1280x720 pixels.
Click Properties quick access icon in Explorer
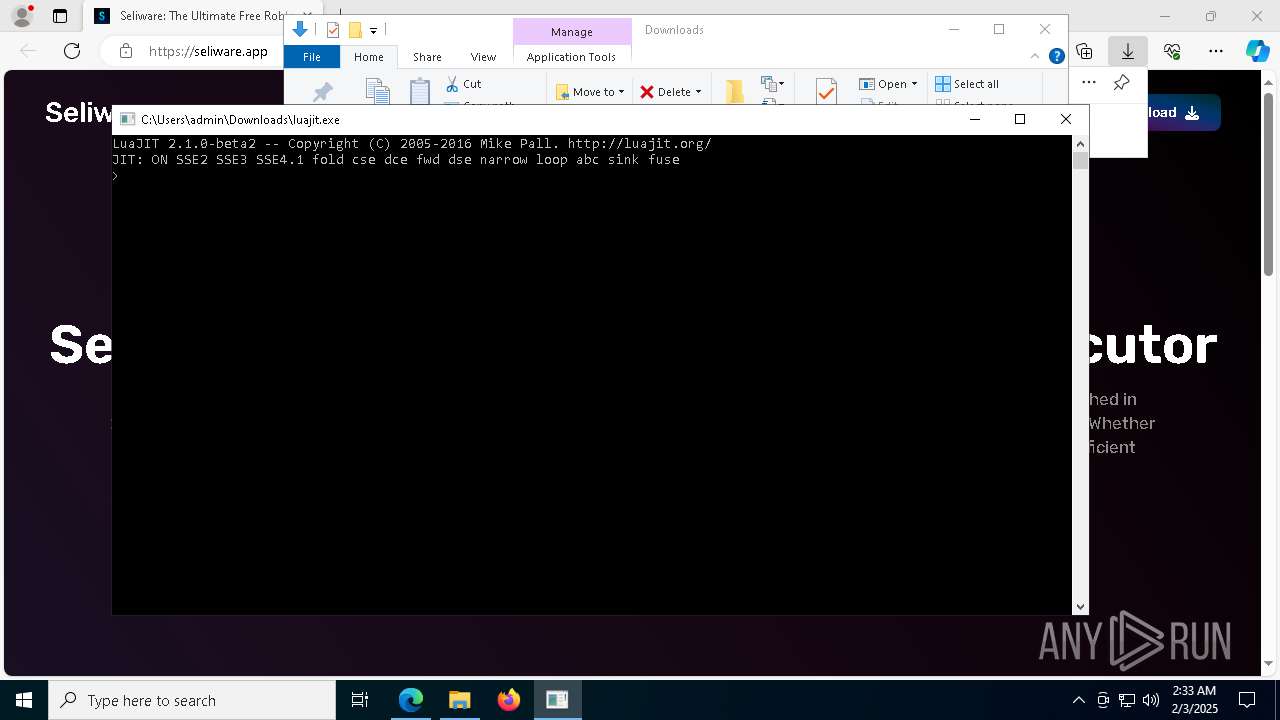[x=333, y=30]
